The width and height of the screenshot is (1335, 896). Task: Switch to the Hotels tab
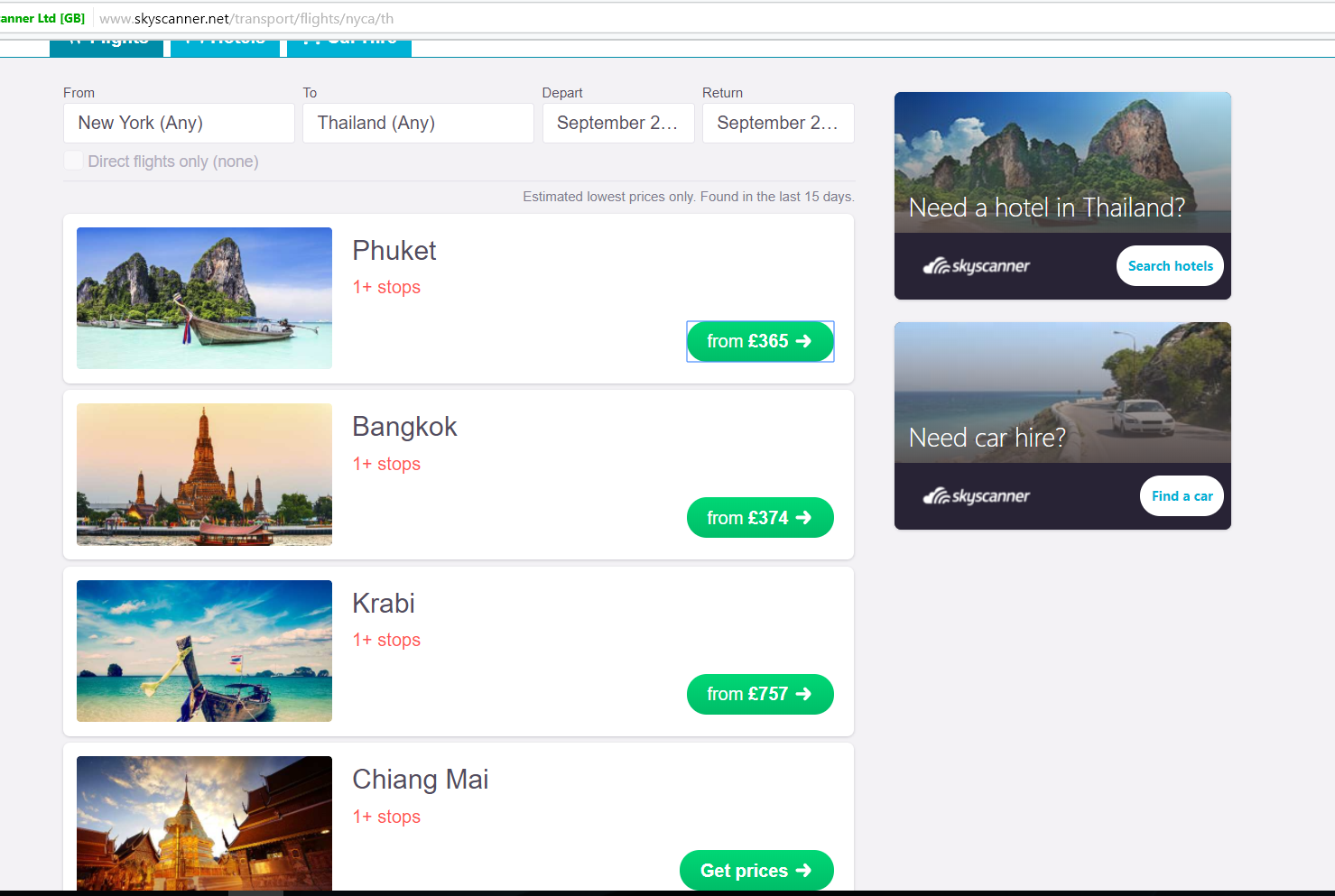(225, 46)
